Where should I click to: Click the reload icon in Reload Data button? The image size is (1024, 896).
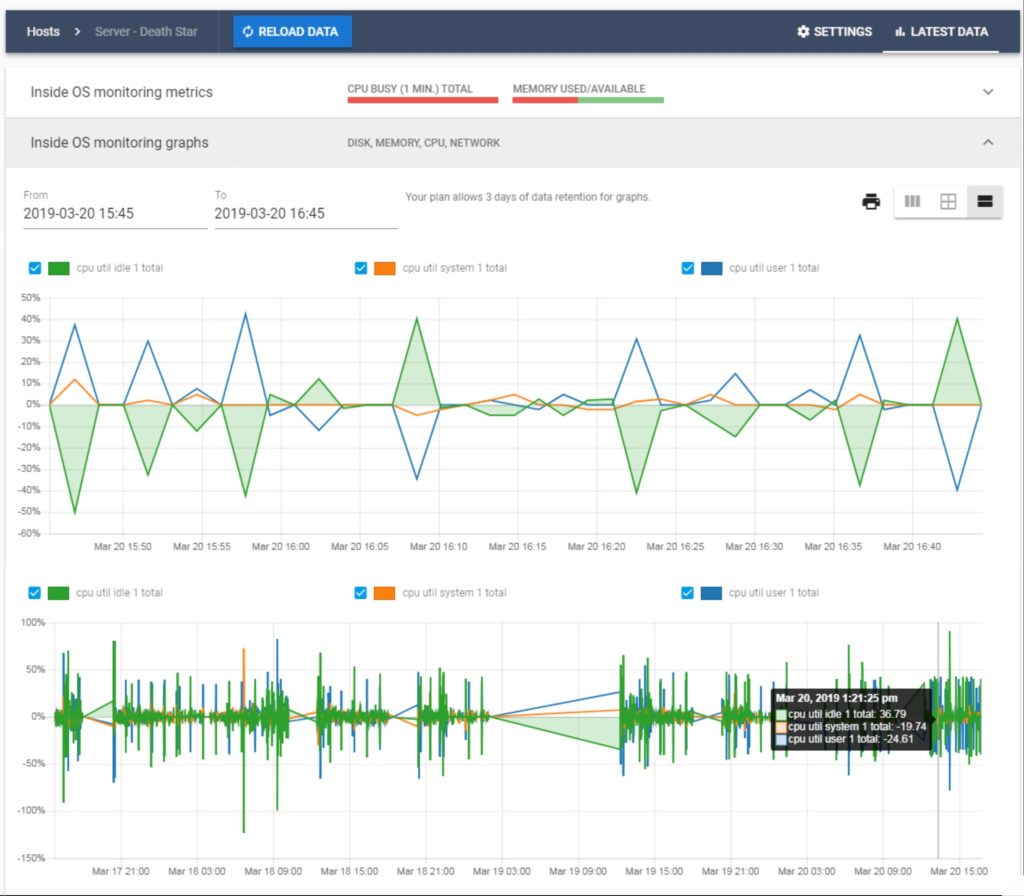248,31
